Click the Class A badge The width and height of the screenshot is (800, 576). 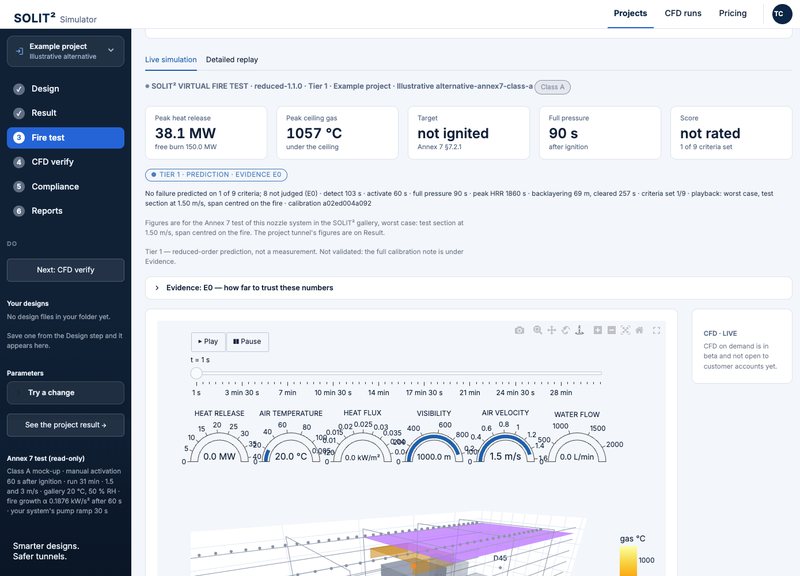[553, 87]
